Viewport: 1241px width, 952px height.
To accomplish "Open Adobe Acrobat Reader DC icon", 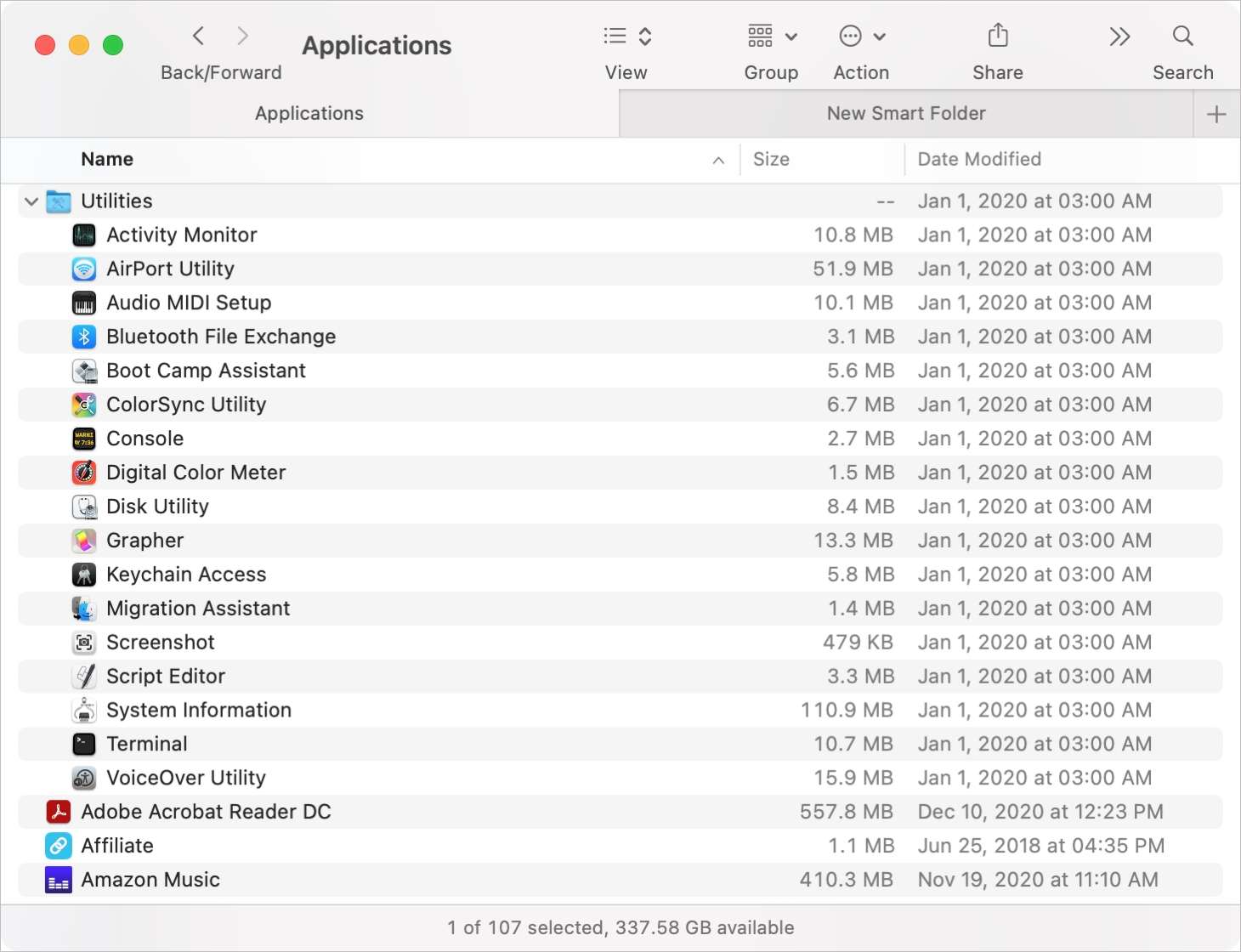I will pyautogui.click(x=57, y=812).
